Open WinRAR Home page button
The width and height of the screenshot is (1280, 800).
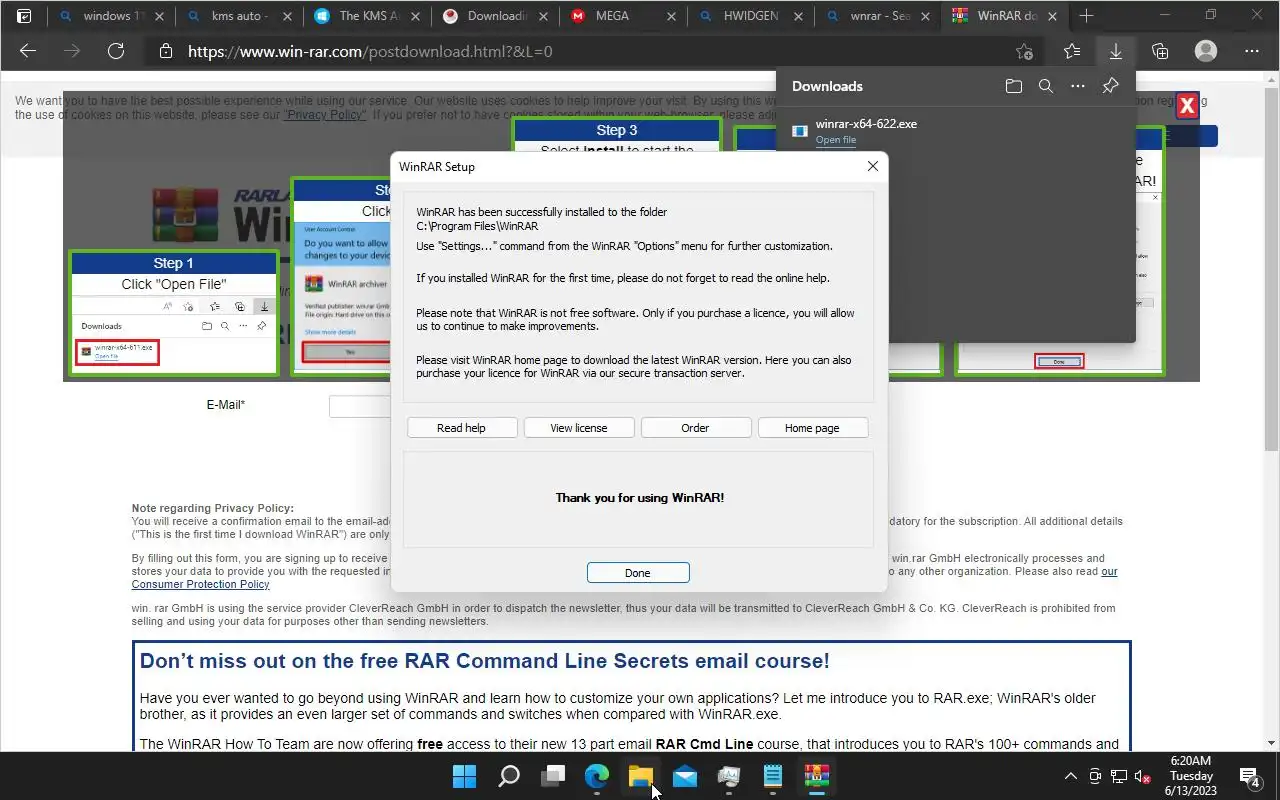coord(812,428)
